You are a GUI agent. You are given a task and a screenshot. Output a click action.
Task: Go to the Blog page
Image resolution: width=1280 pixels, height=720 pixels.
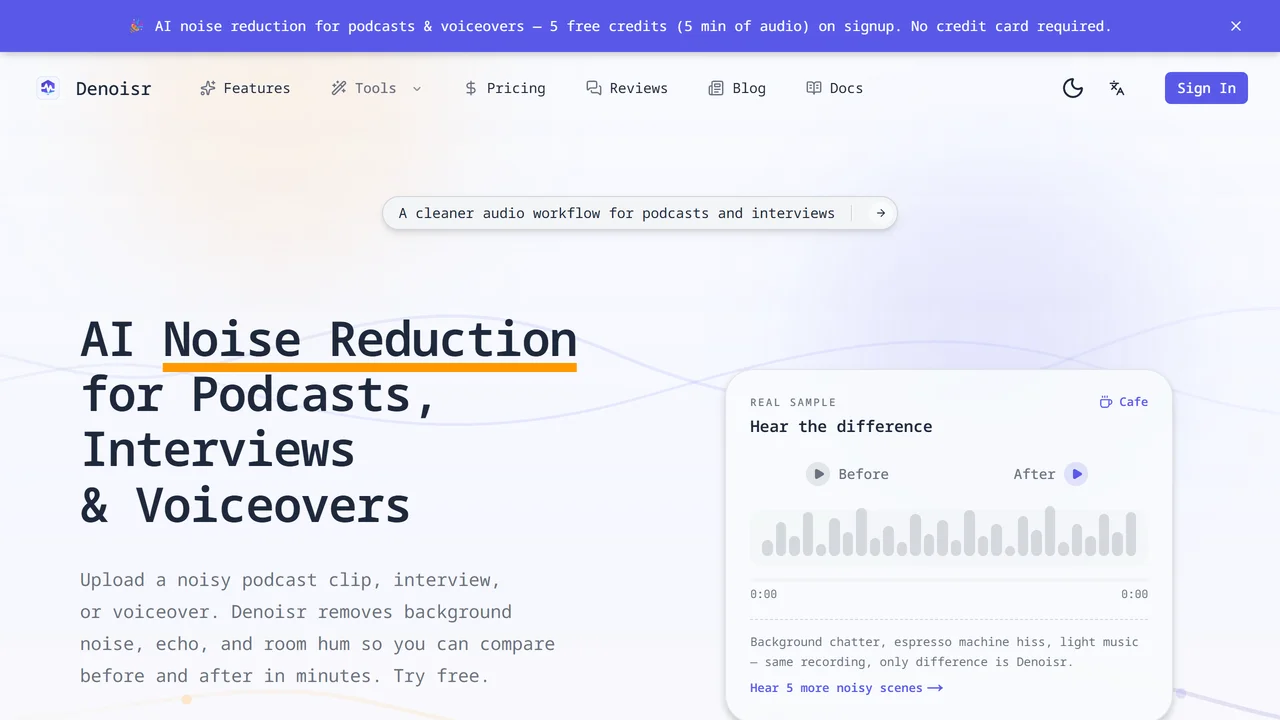pyautogui.click(x=737, y=88)
